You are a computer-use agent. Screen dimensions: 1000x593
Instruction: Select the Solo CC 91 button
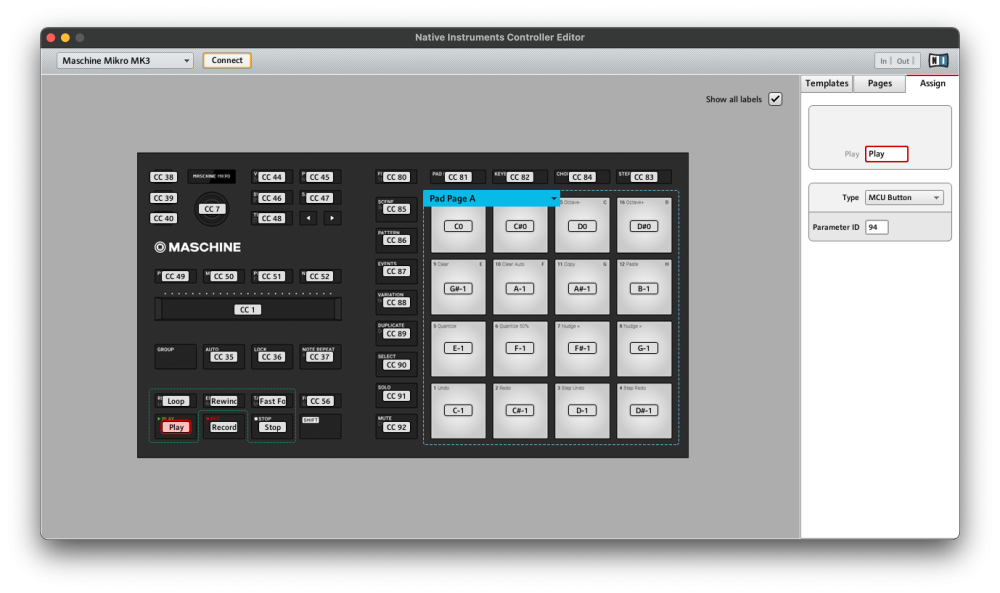396,395
